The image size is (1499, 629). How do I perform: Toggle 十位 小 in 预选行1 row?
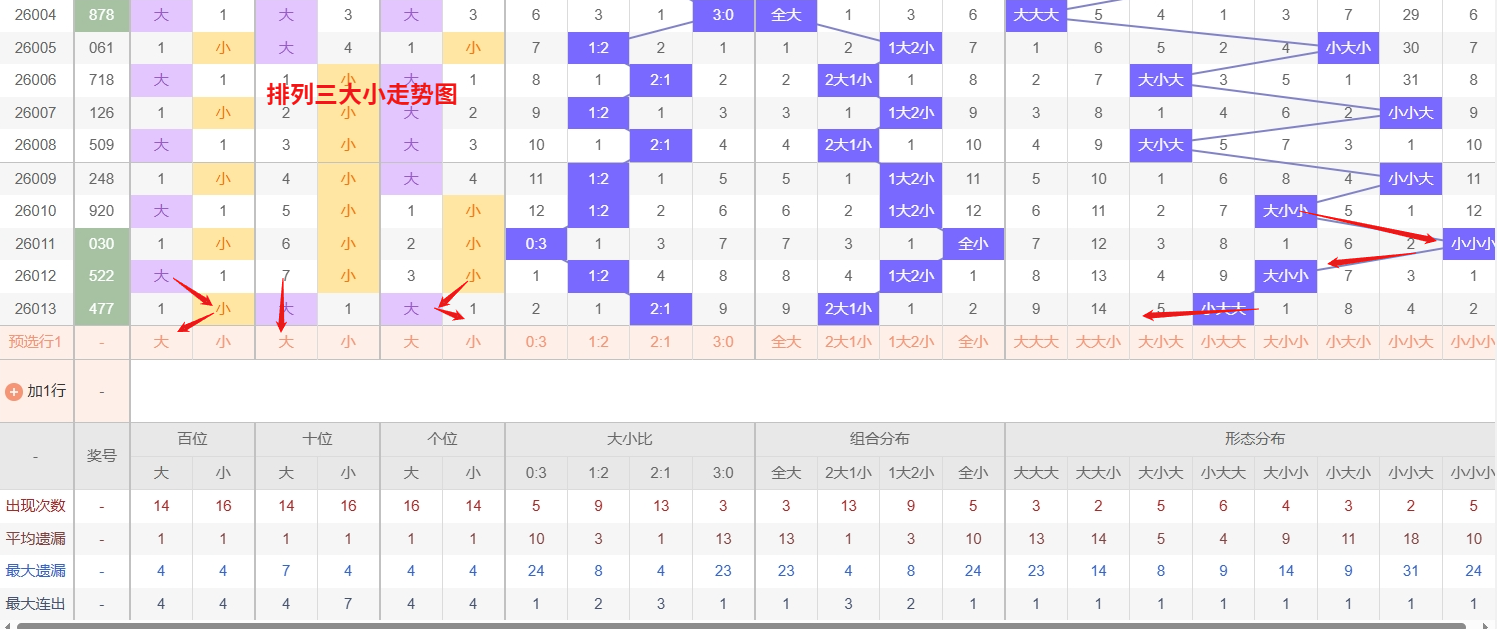(x=348, y=342)
